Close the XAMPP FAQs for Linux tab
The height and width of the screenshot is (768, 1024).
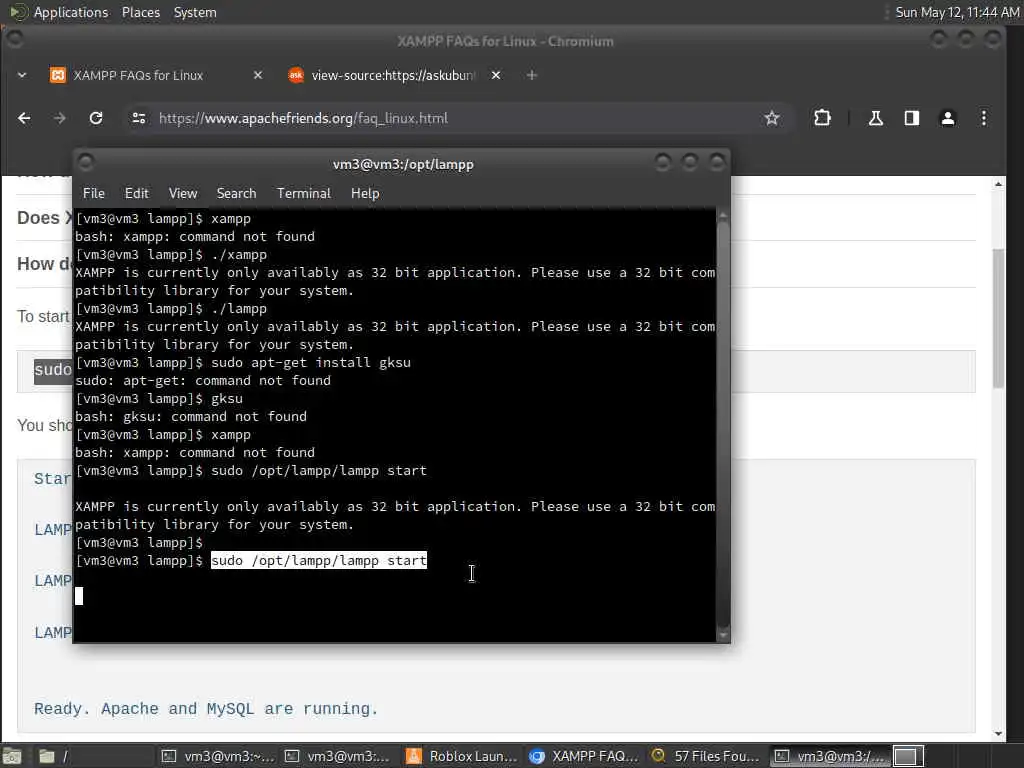click(258, 75)
